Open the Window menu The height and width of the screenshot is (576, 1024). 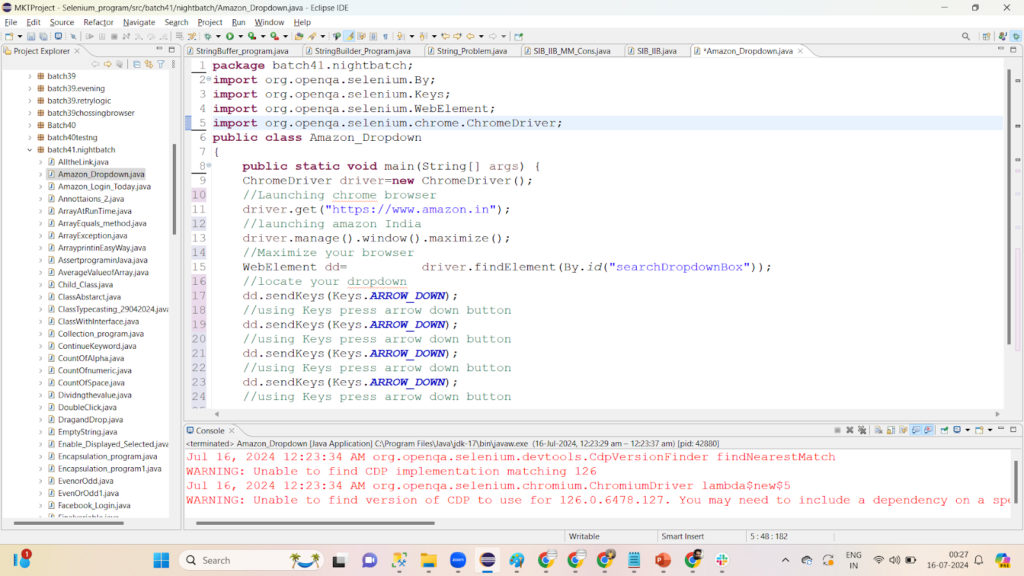[x=269, y=22]
